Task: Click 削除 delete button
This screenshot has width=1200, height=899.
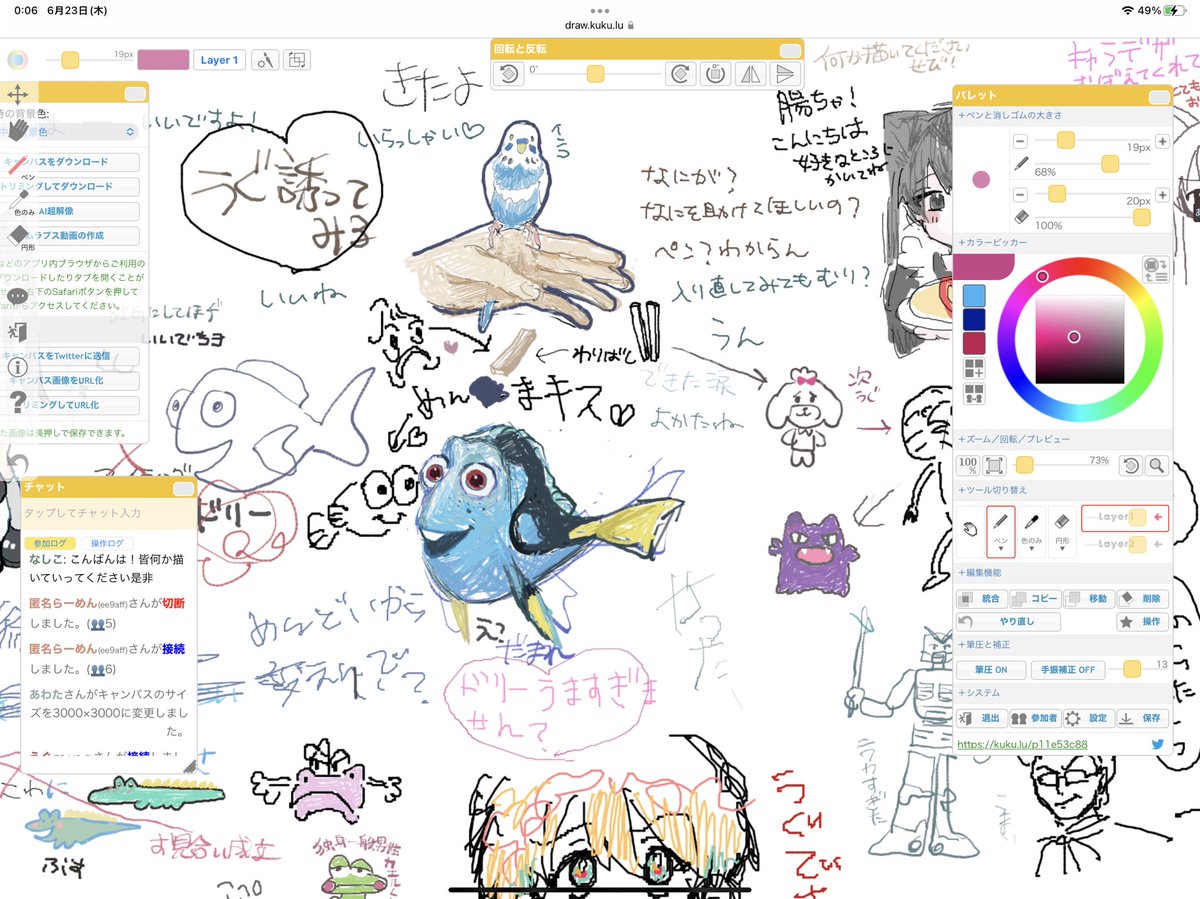Action: 1142,598
